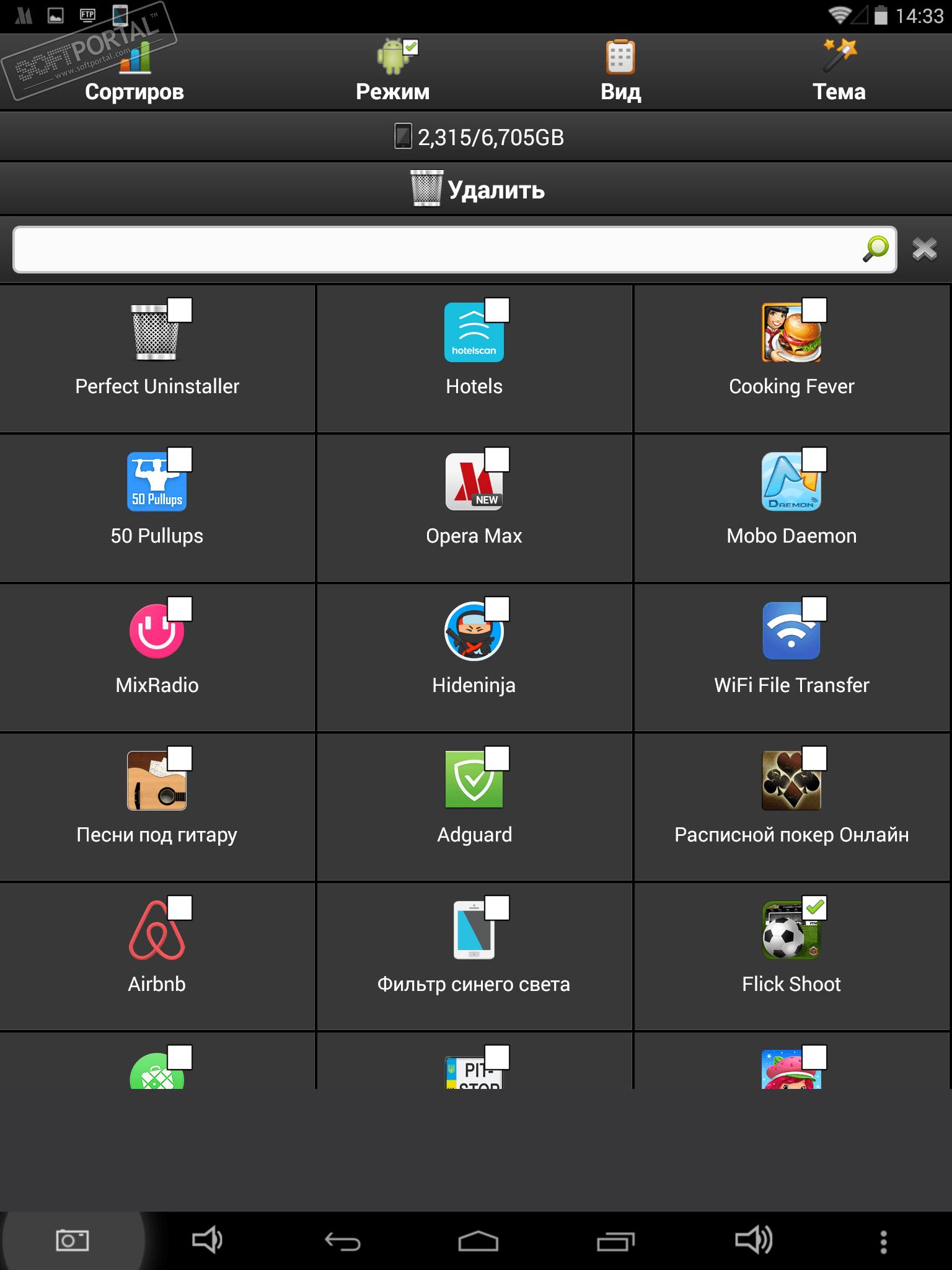The height and width of the screenshot is (1270, 952).
Task: Tap the strawberry girl app icon
Action: click(x=791, y=1070)
